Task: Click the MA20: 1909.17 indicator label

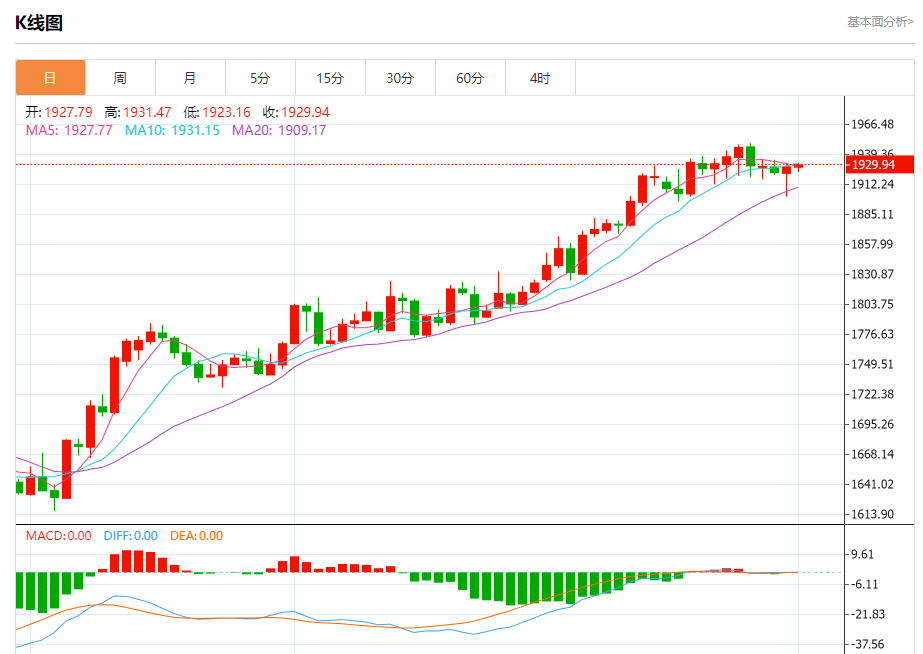Action: point(279,130)
